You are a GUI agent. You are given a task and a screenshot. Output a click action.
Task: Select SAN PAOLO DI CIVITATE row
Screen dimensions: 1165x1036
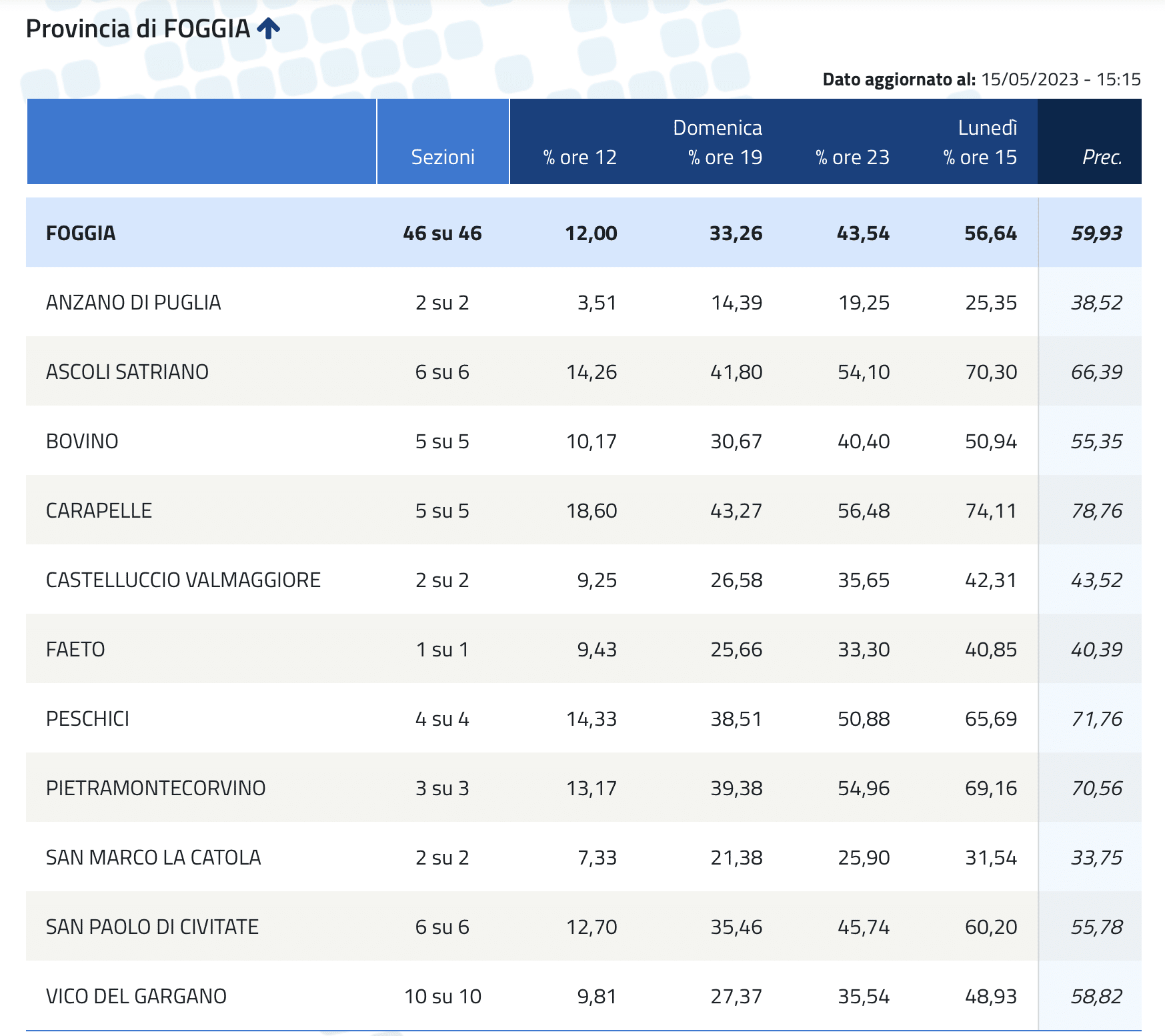pos(152,927)
